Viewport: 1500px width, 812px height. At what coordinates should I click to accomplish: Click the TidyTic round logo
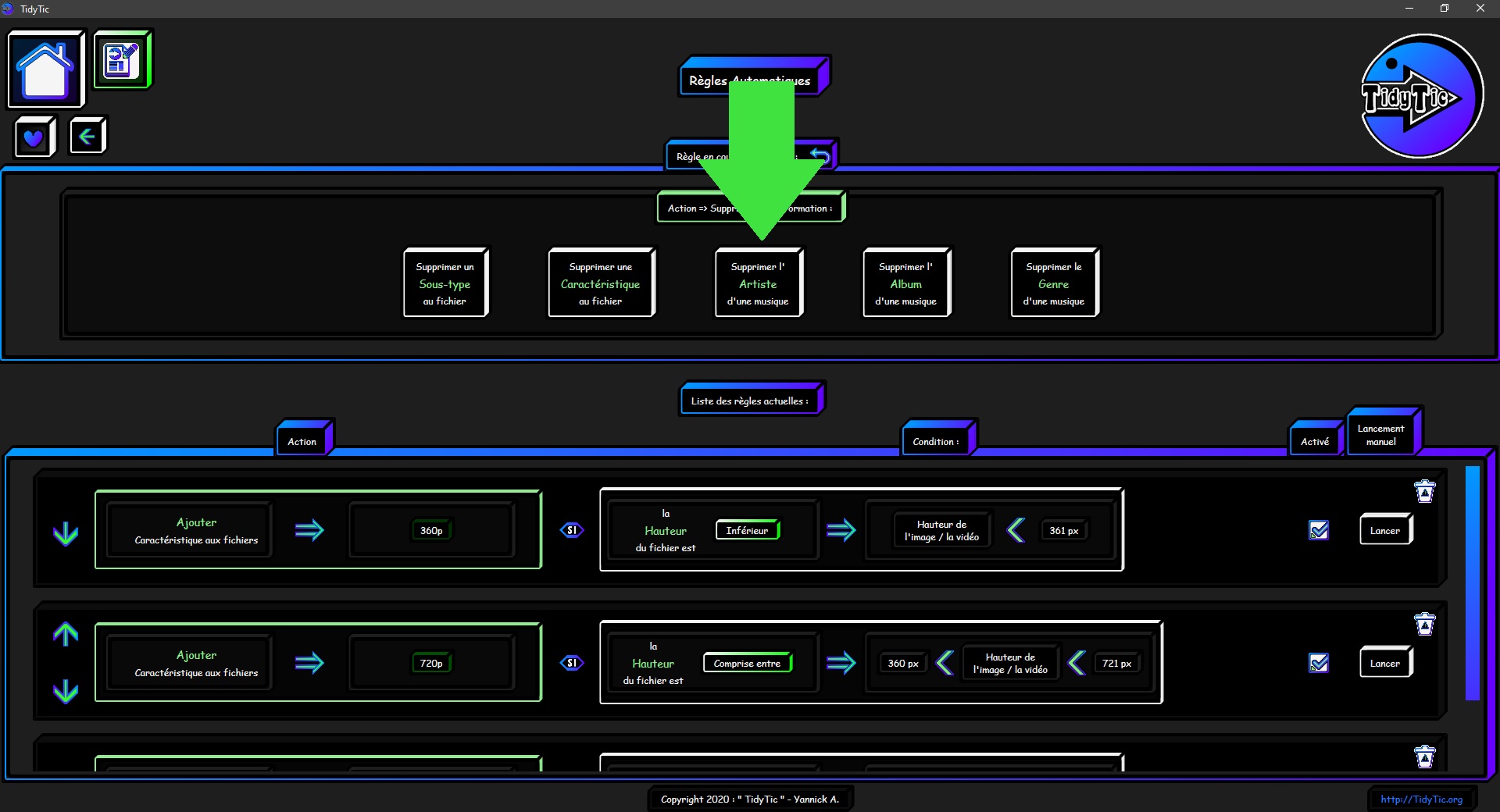(x=1422, y=96)
